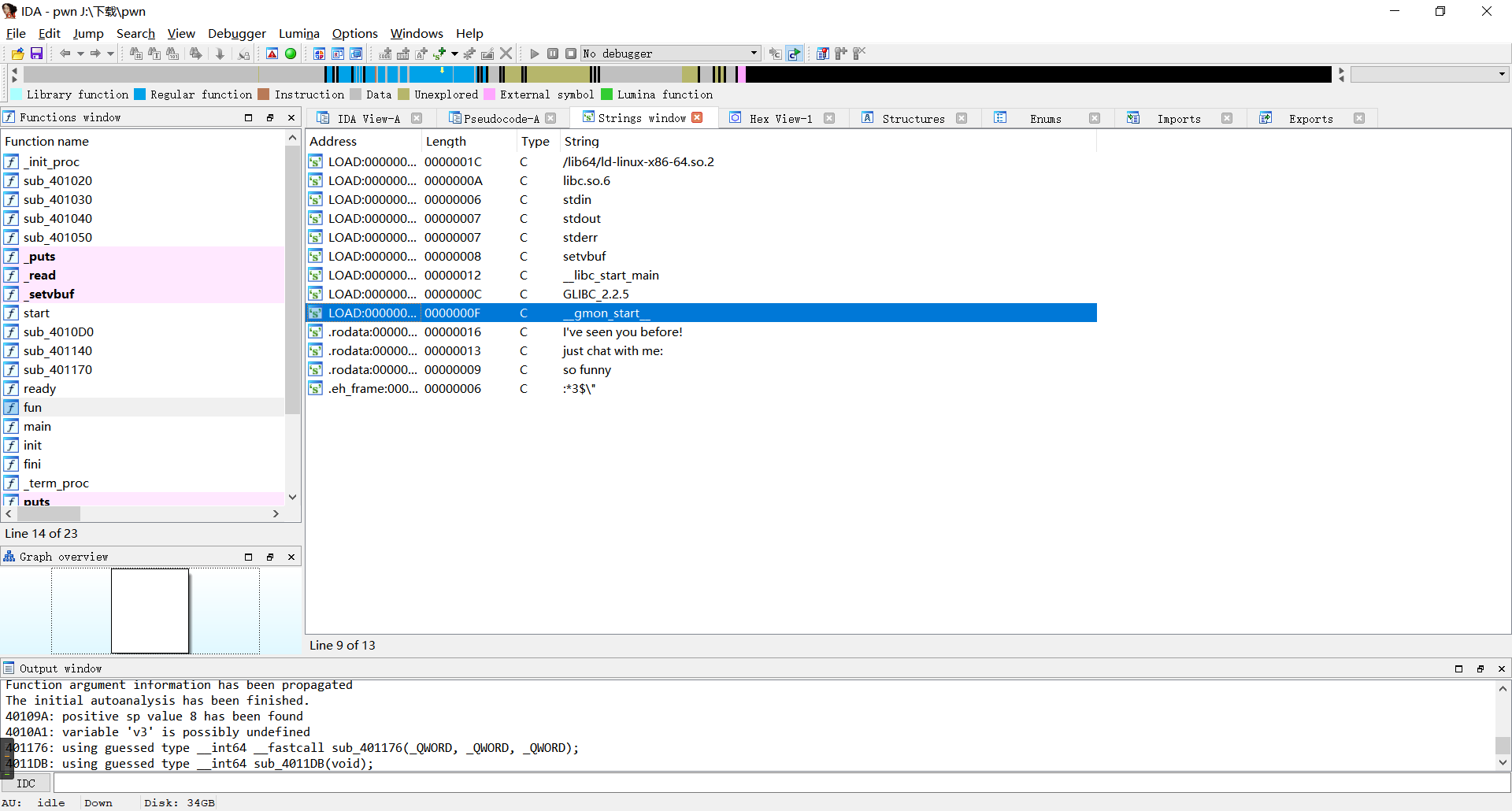The image size is (1512, 811).
Task: Switch to the Hex View-1 tab
Action: (780, 119)
